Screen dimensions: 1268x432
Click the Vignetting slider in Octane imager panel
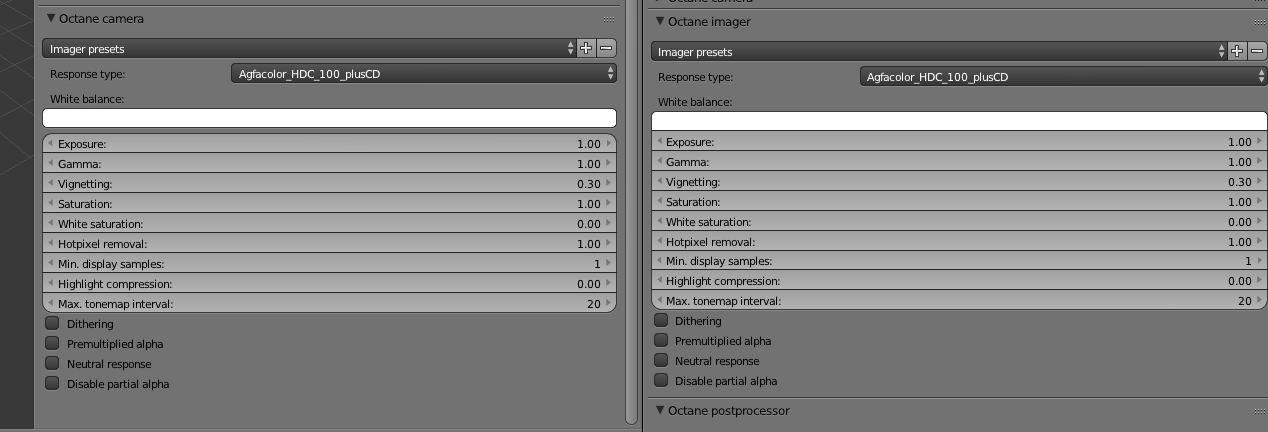(x=959, y=182)
